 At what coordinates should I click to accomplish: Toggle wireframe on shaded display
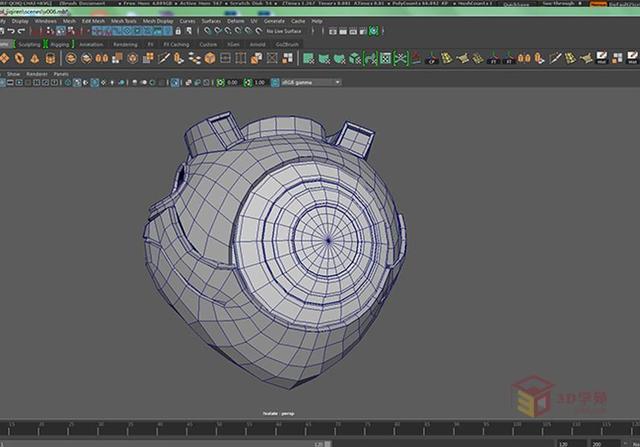click(x=95, y=82)
